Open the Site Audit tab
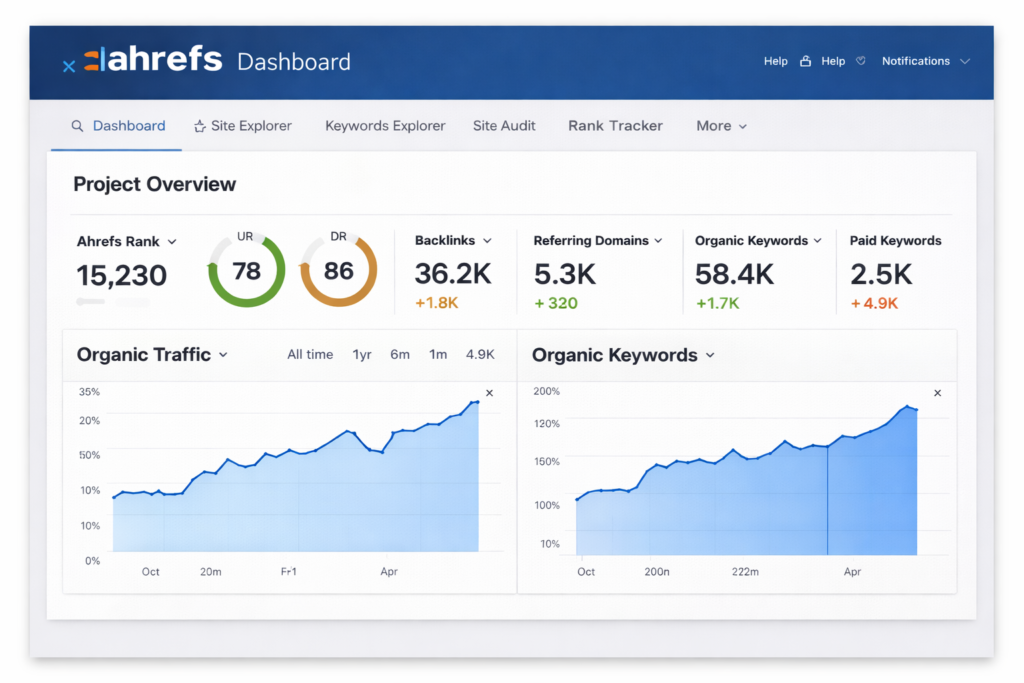Image resolution: width=1024 pixels, height=683 pixels. coord(504,126)
